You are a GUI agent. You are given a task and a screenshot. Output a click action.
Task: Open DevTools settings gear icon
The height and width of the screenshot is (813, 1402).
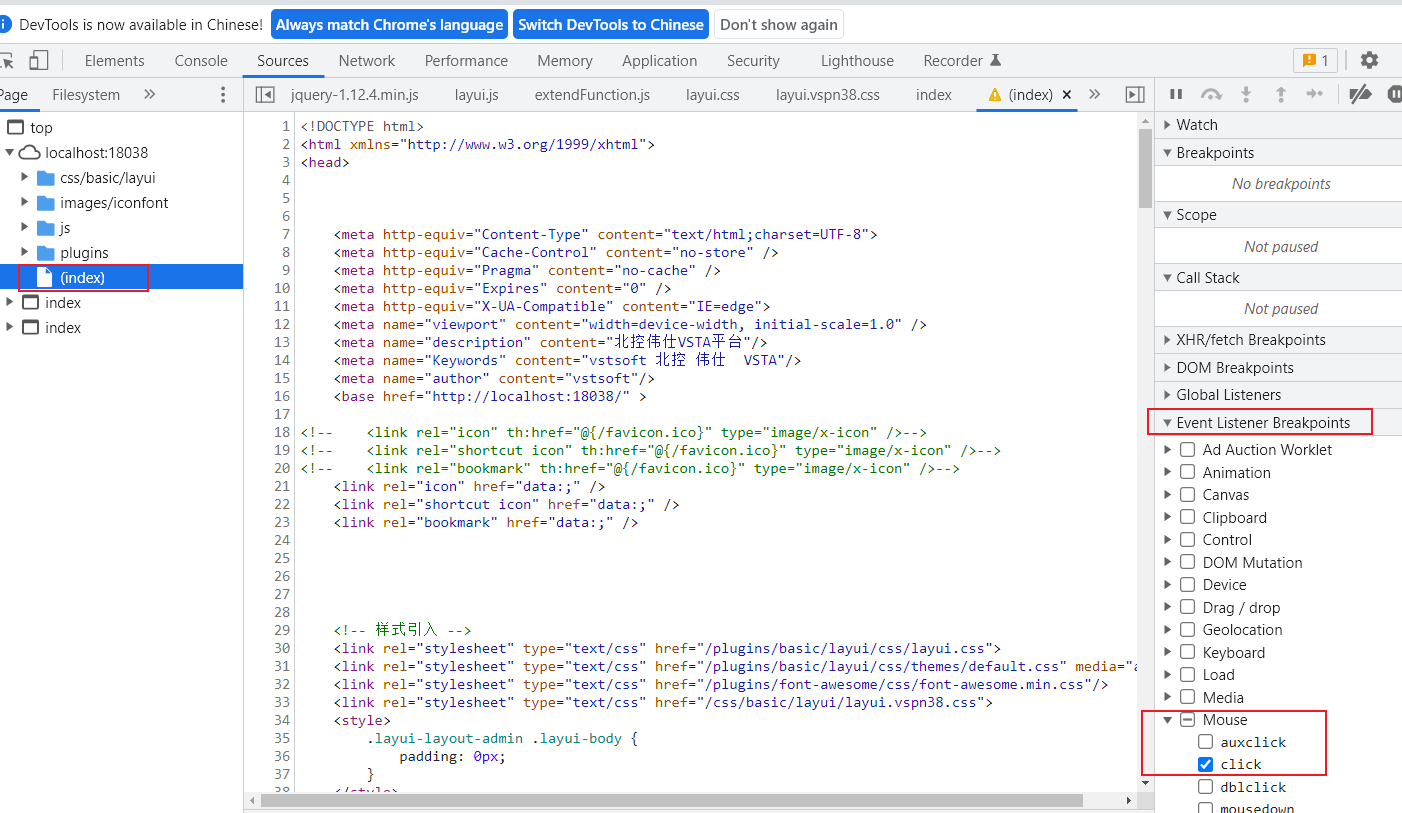pos(1369,60)
